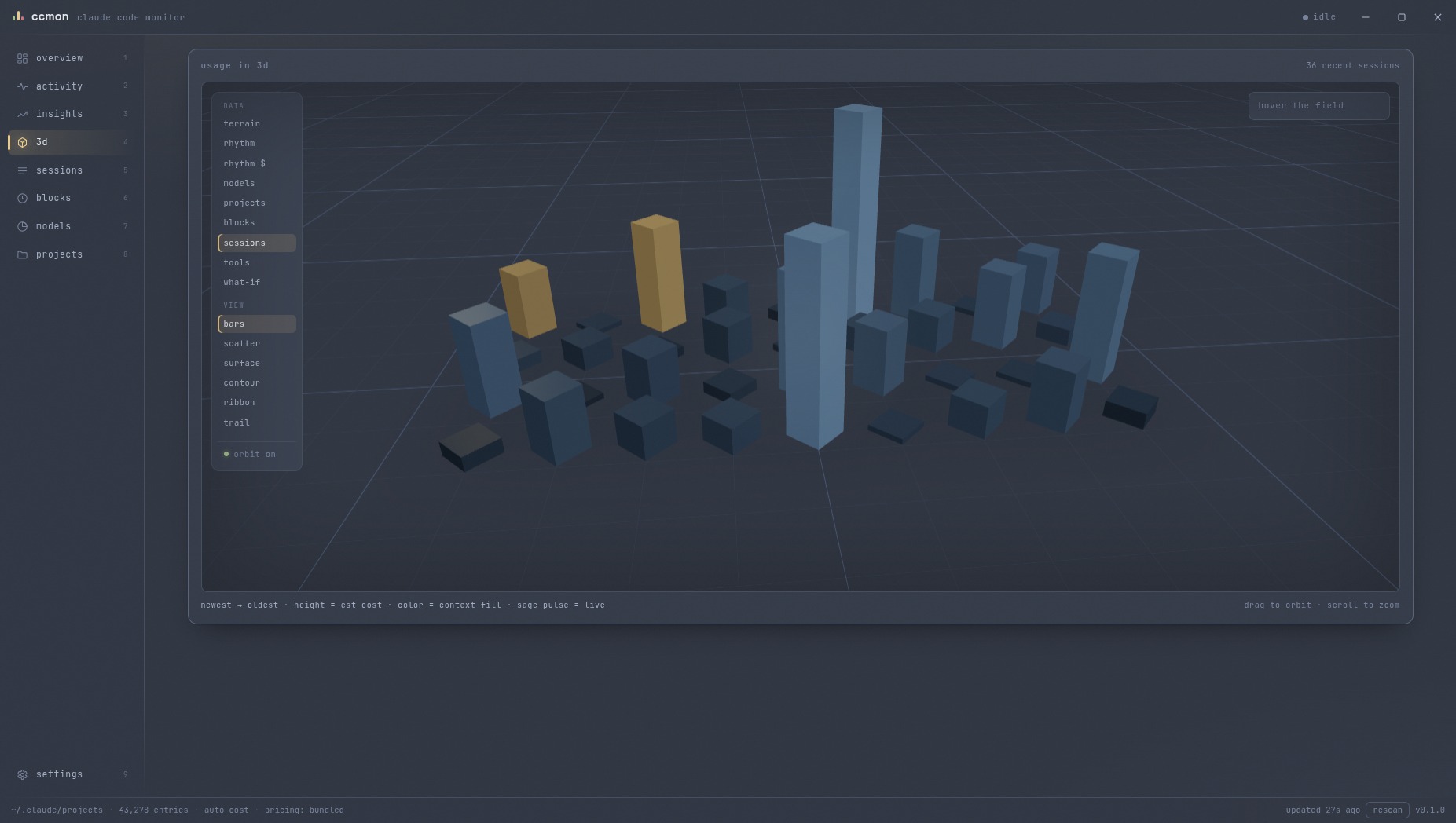Select the rhythm $ data mode
1456x823 pixels.
[x=257, y=163]
